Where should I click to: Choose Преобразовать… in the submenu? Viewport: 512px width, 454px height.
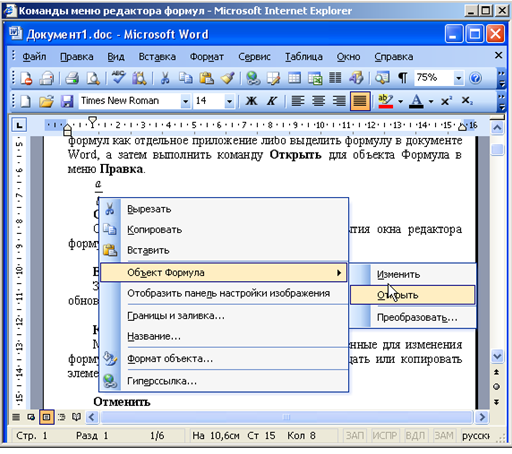click(413, 317)
